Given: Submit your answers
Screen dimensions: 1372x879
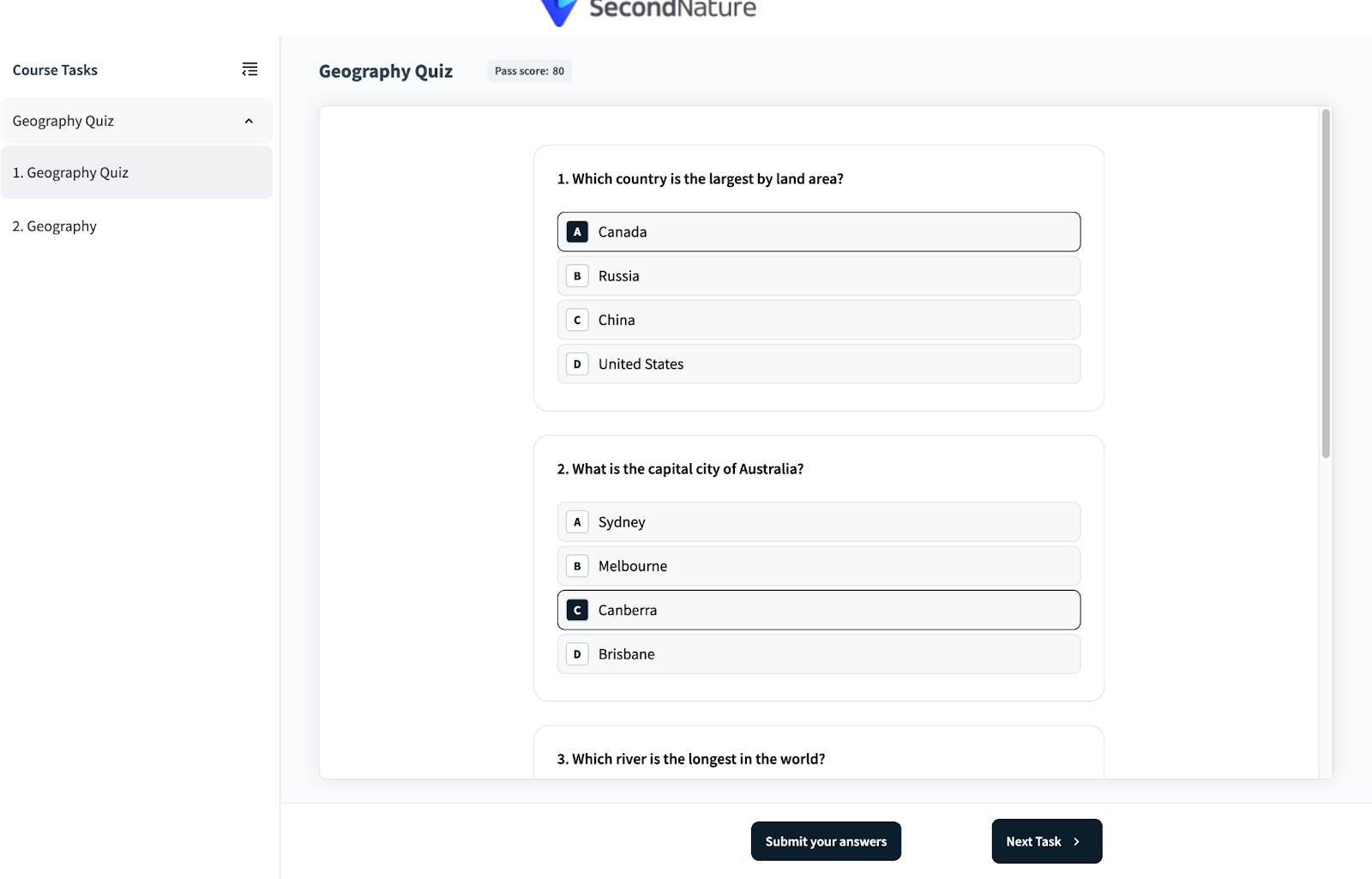Looking at the screenshot, I should click(826, 841).
